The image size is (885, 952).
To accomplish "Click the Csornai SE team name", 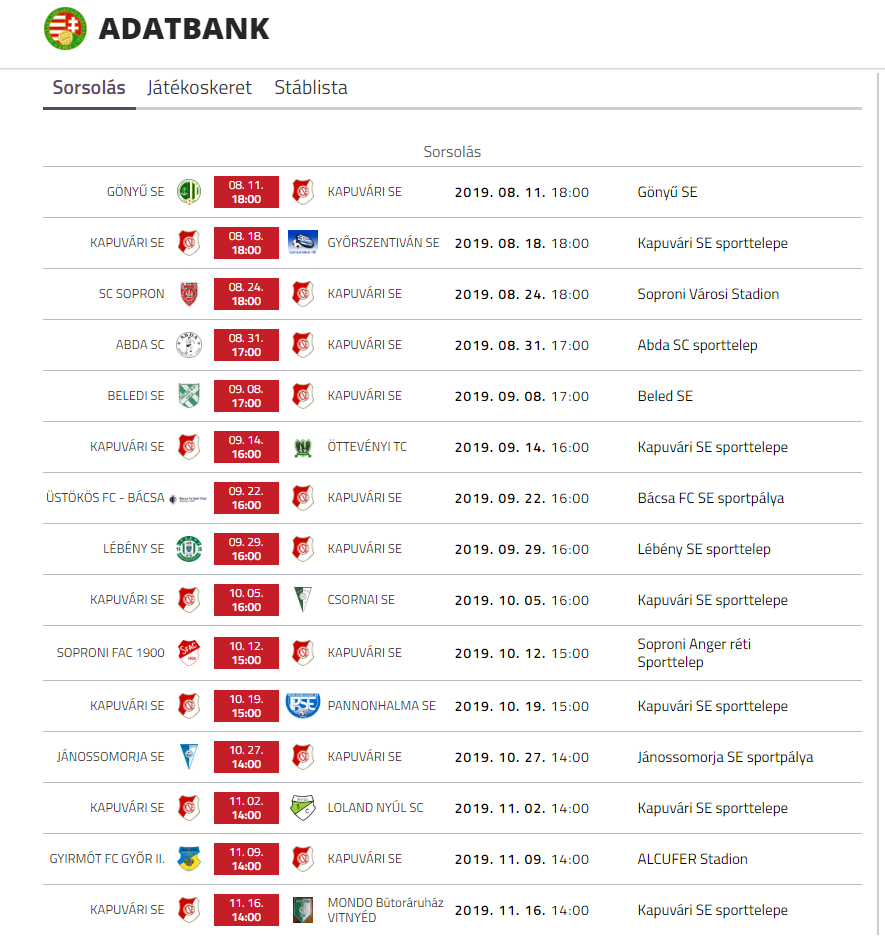I will [361, 600].
